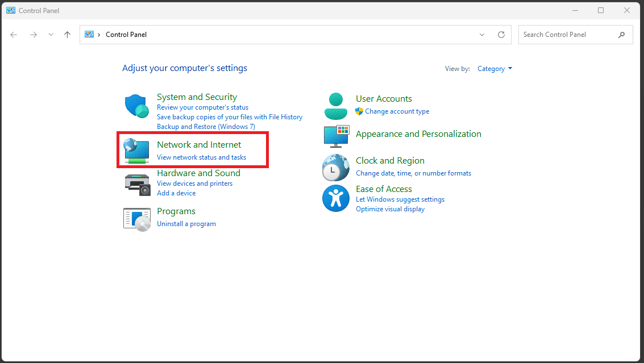Open Network and Internet heading
Screen dimensions: 644x363
[199, 145]
